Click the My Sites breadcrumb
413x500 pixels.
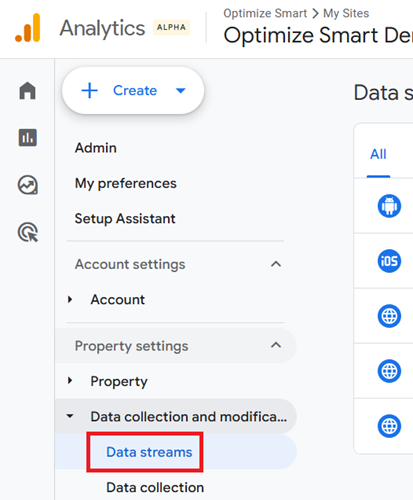(346, 13)
